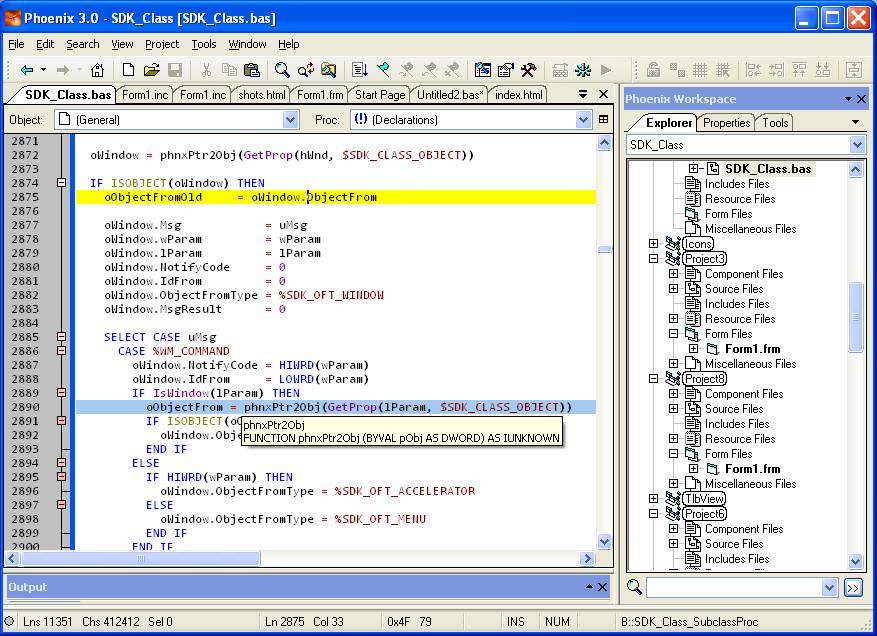Paste from clipboard using the toolbar icon
The width and height of the screenshot is (877, 636).
[252, 70]
